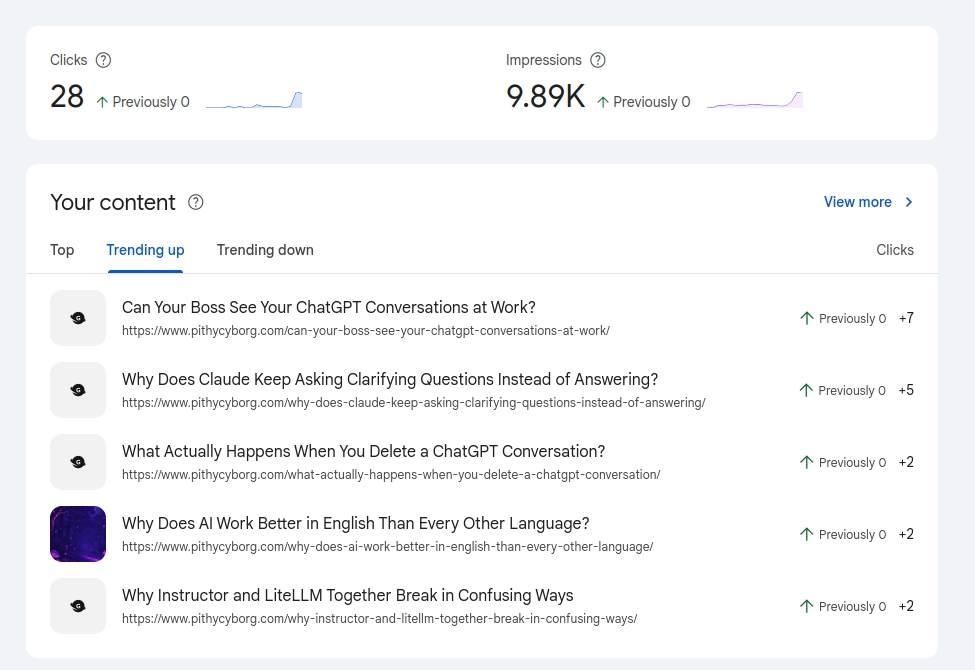Click the Clicks column header

[895, 250]
